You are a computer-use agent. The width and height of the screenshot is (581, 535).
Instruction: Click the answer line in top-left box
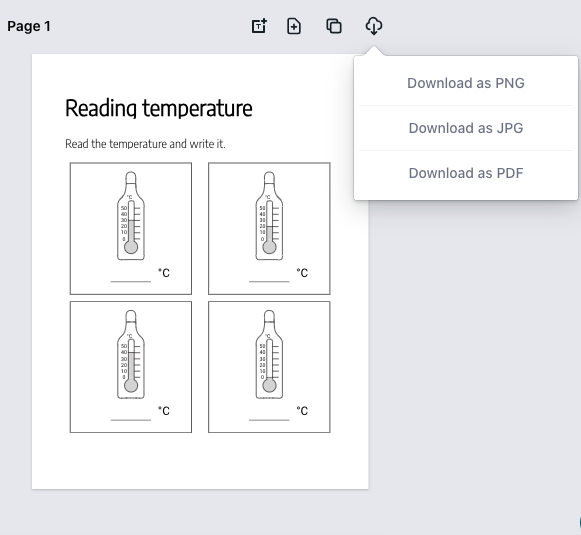click(131, 281)
